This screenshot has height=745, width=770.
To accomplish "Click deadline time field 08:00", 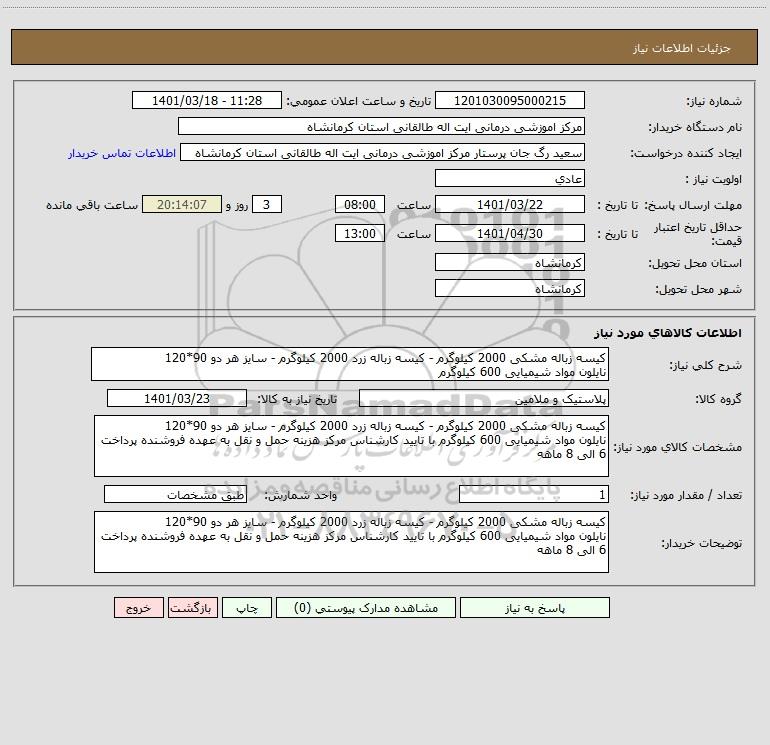I will pos(359,205).
